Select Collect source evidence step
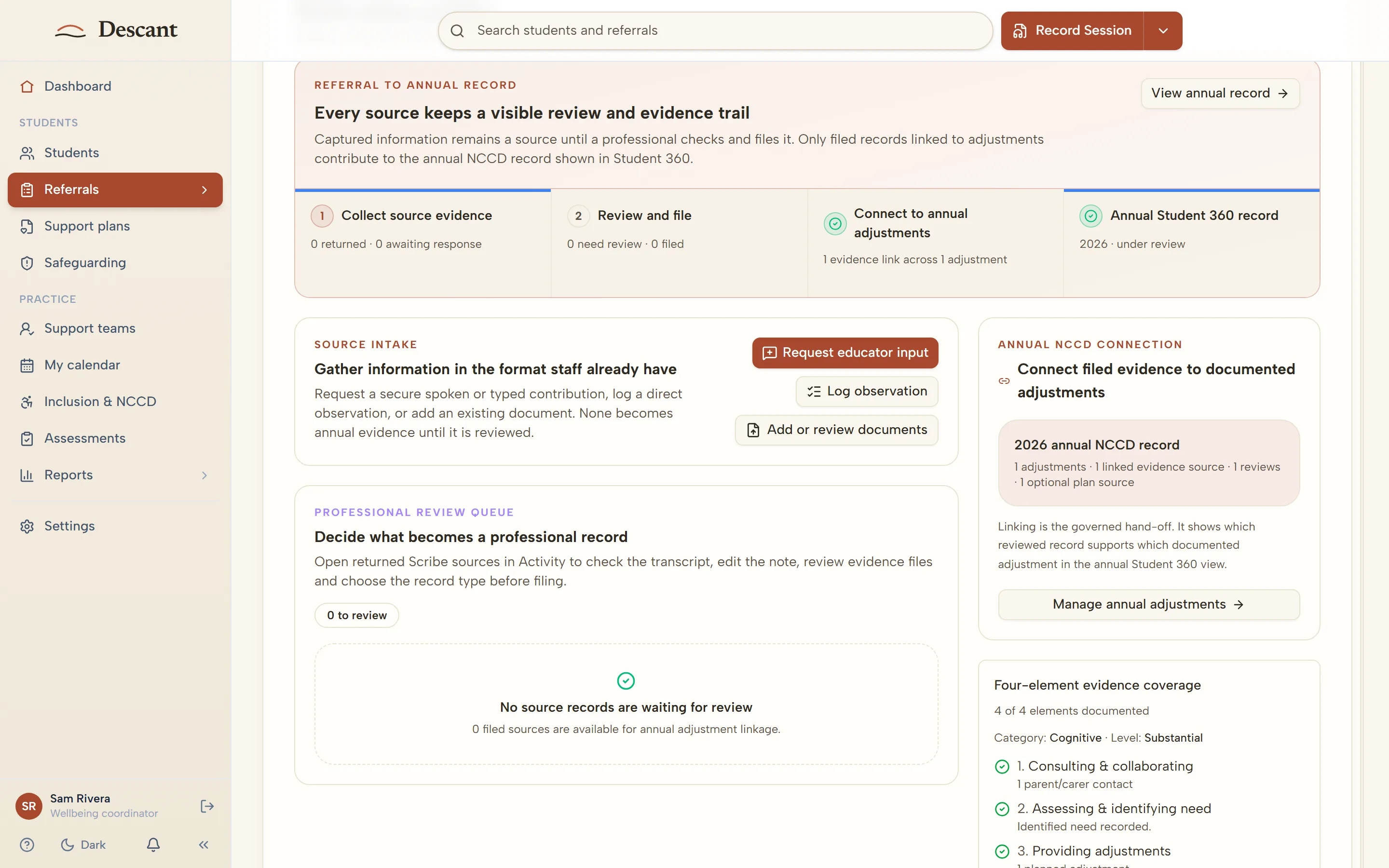Screen dimensions: 1389x868 point(423,244)
